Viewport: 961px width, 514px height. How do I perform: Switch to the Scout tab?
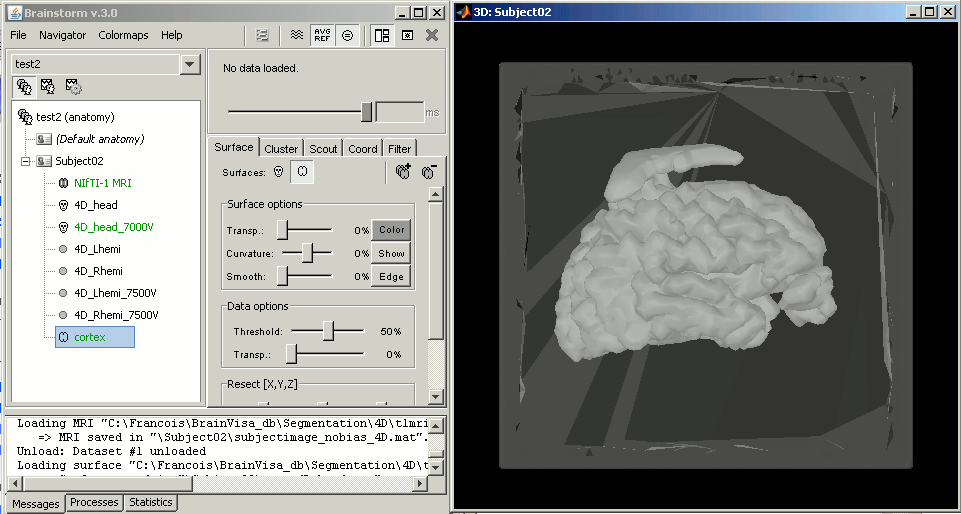point(322,149)
